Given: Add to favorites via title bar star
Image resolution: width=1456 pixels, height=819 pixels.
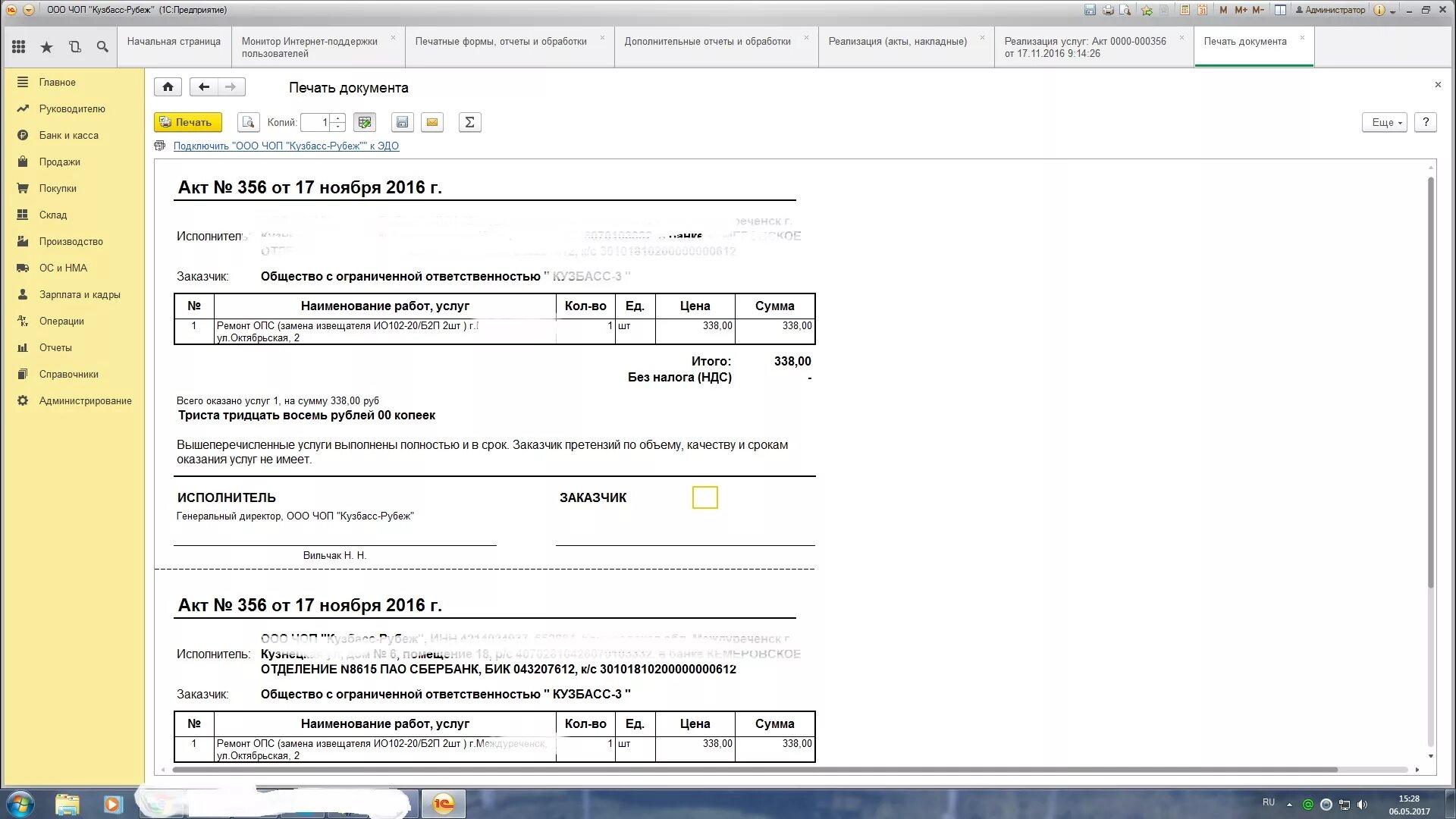Looking at the screenshot, I should [x=1147, y=10].
